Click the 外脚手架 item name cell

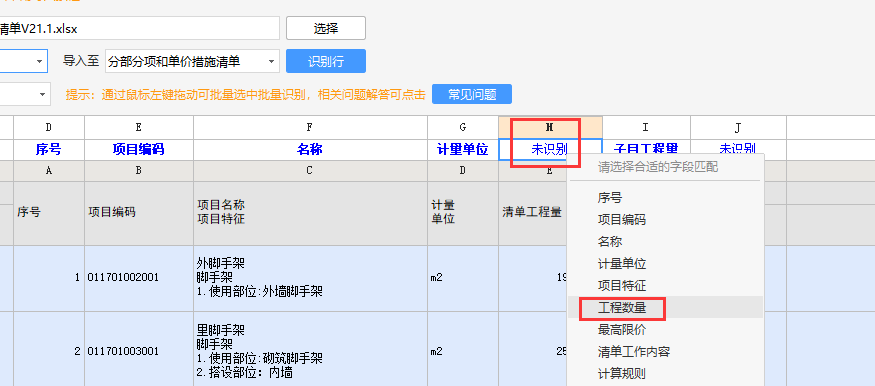310,278
